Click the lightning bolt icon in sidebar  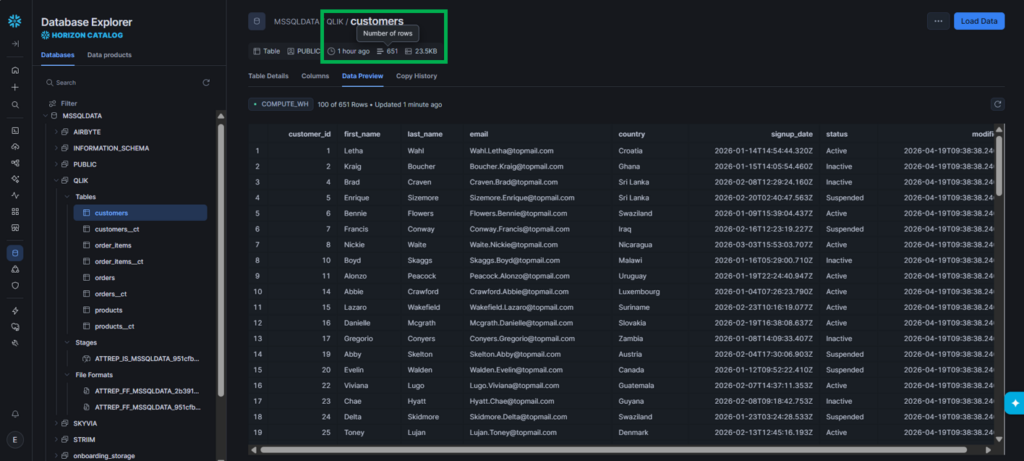click(x=15, y=311)
